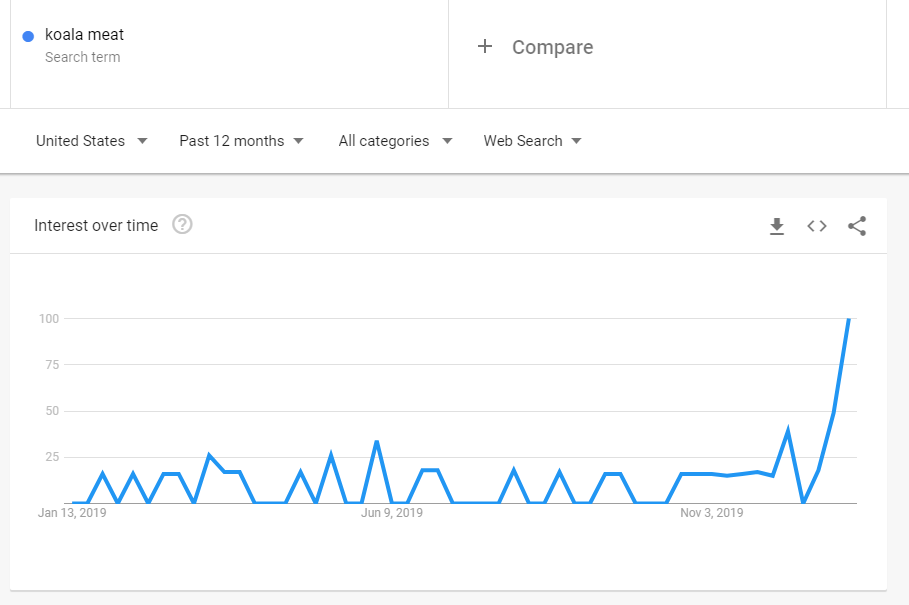Click the blue koala meat color dot

point(28,37)
